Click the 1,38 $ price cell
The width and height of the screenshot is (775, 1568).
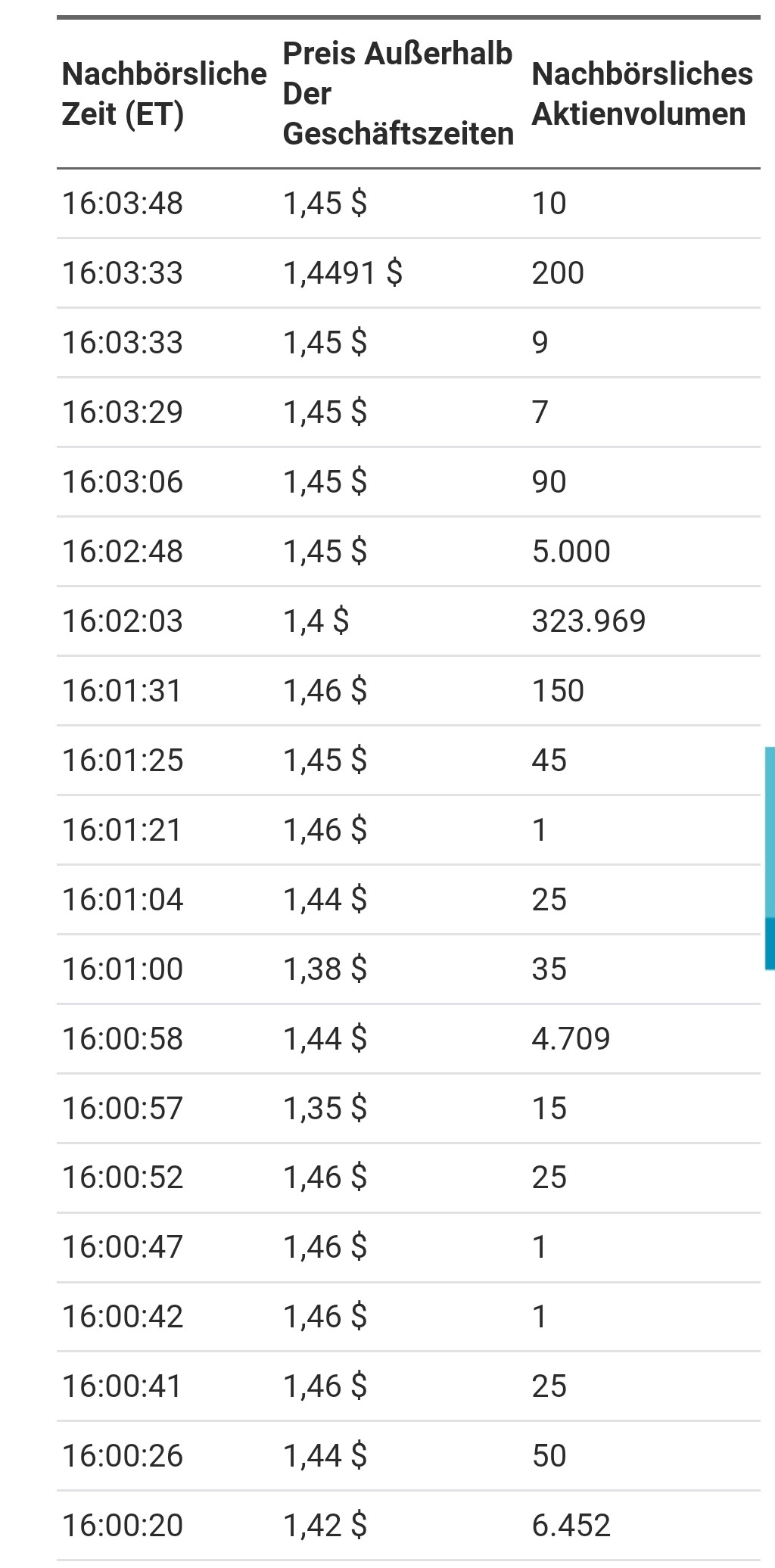click(x=325, y=969)
